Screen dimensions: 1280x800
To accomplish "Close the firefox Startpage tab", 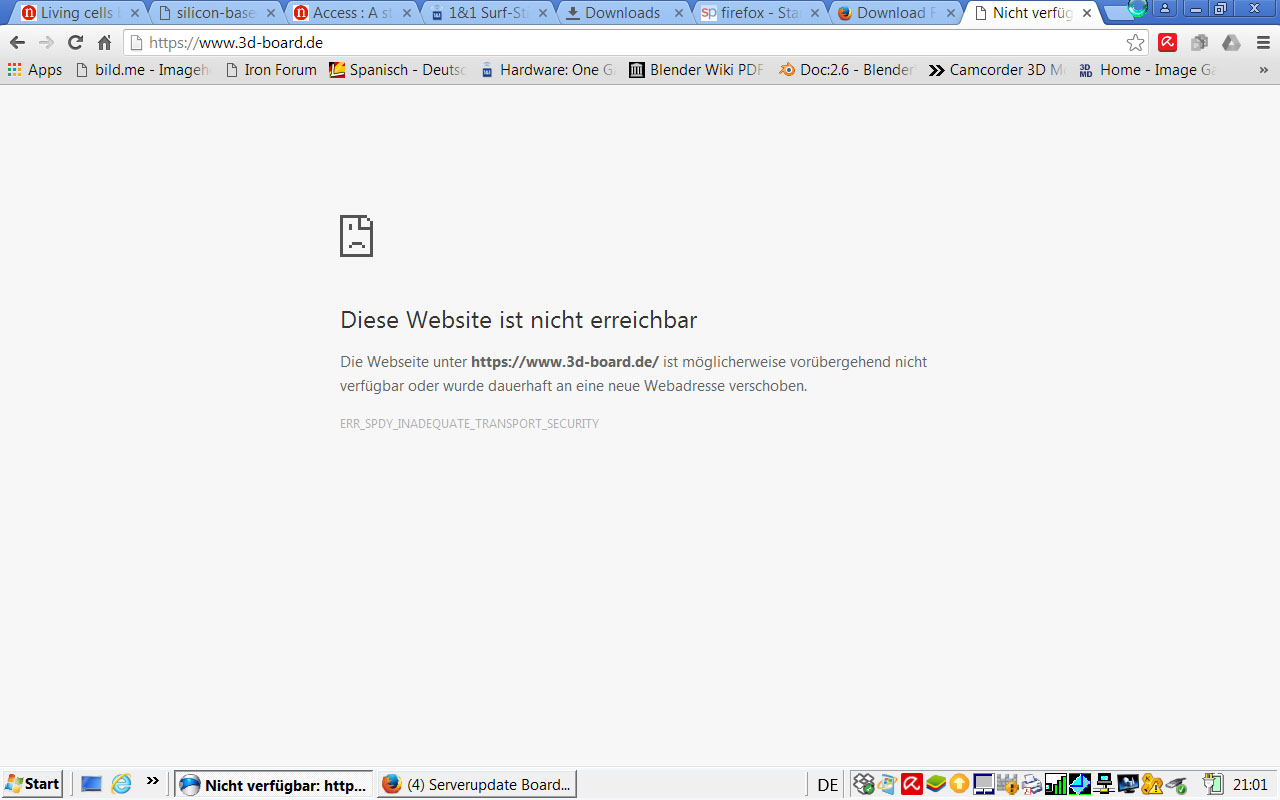I will (x=815, y=13).
